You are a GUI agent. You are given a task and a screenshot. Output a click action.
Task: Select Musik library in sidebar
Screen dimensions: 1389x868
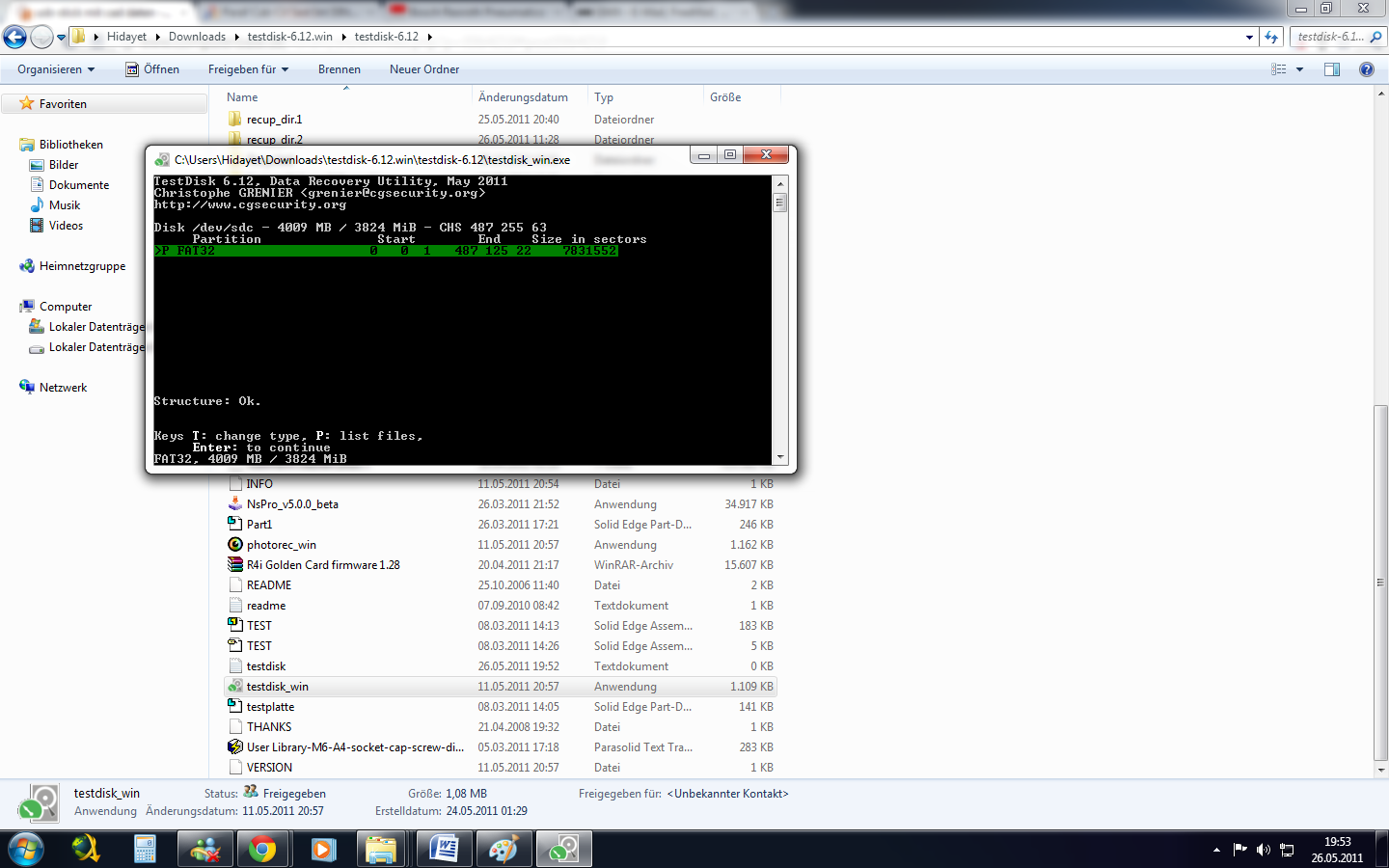[65, 205]
